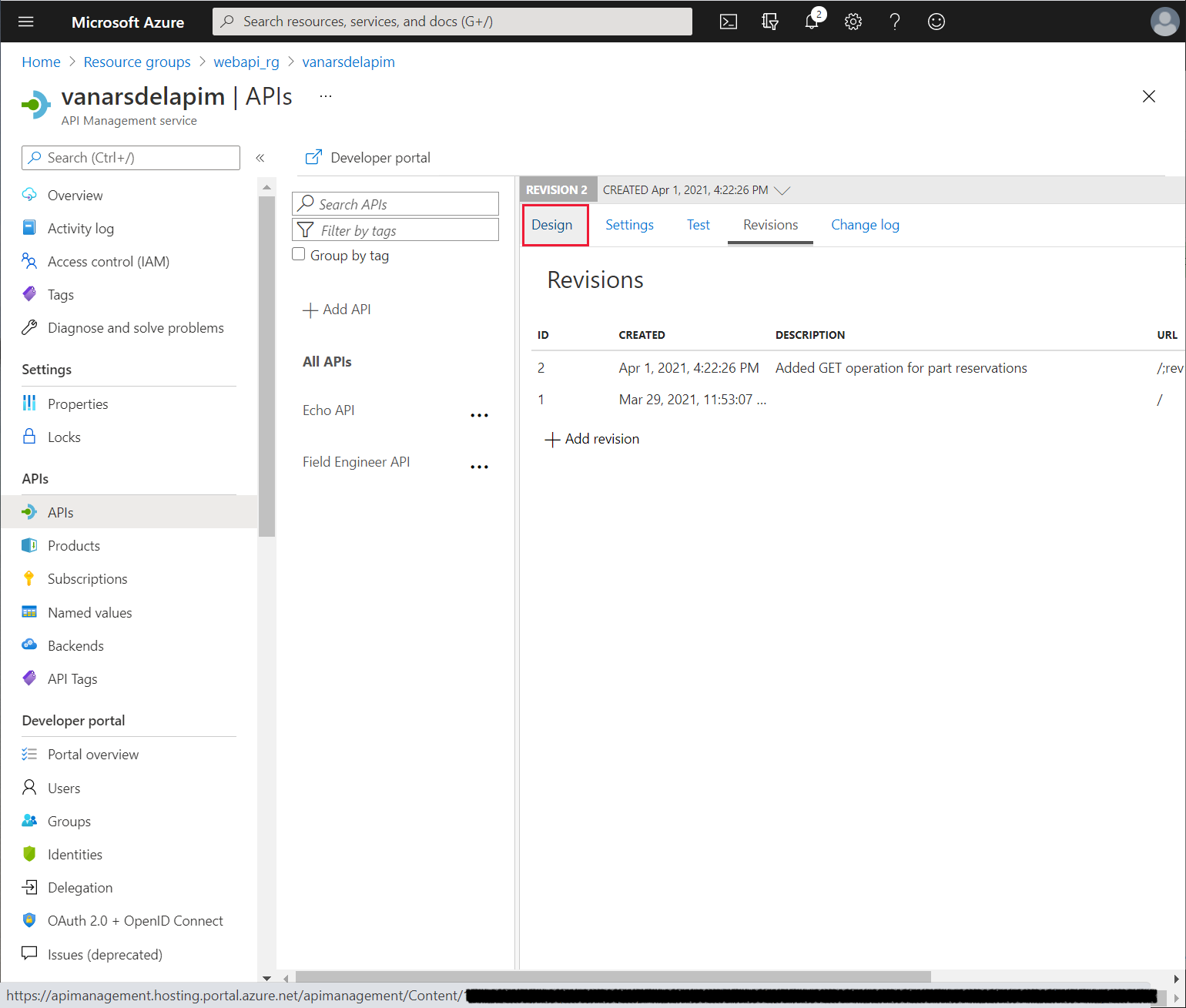Click the horizontal scrollbar at bottom
This screenshot has width=1186, height=1008.
coord(613,977)
